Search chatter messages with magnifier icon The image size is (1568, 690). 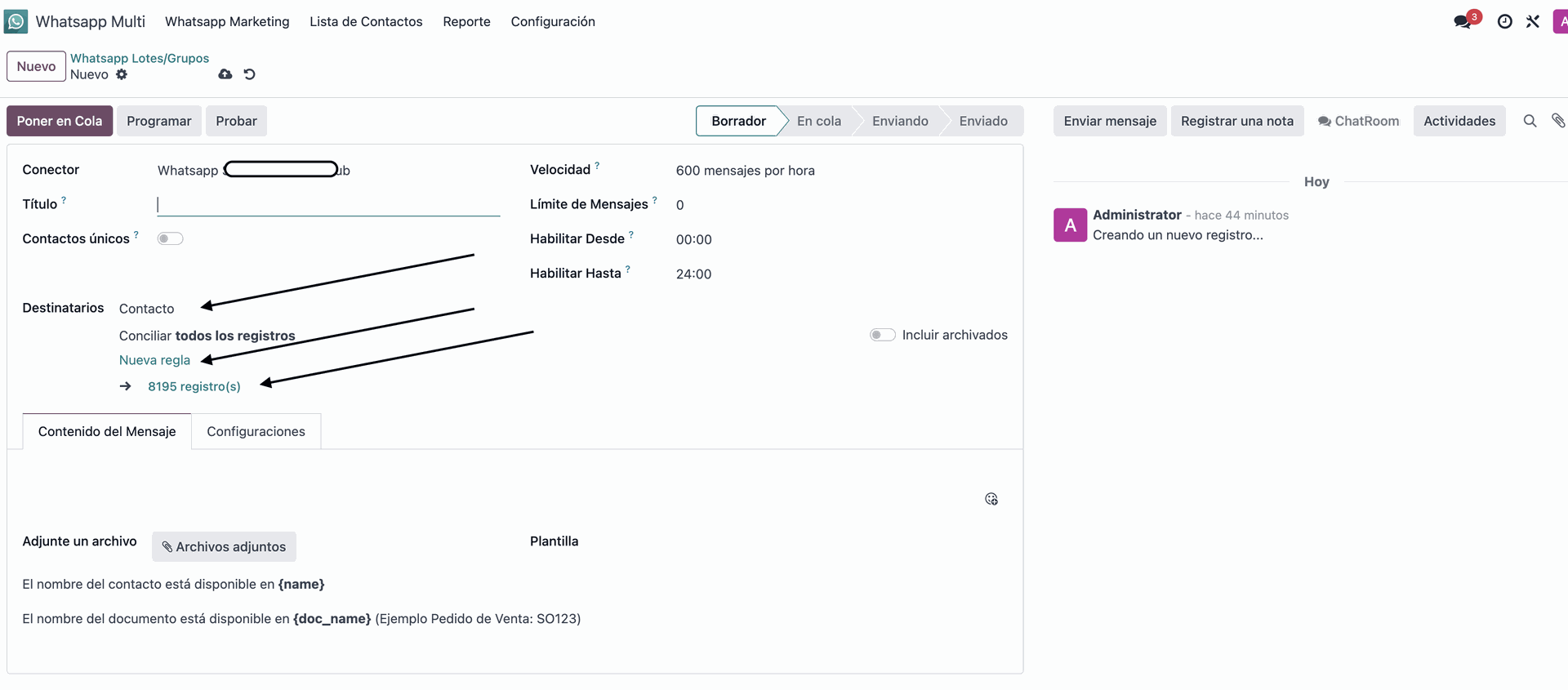click(1530, 121)
